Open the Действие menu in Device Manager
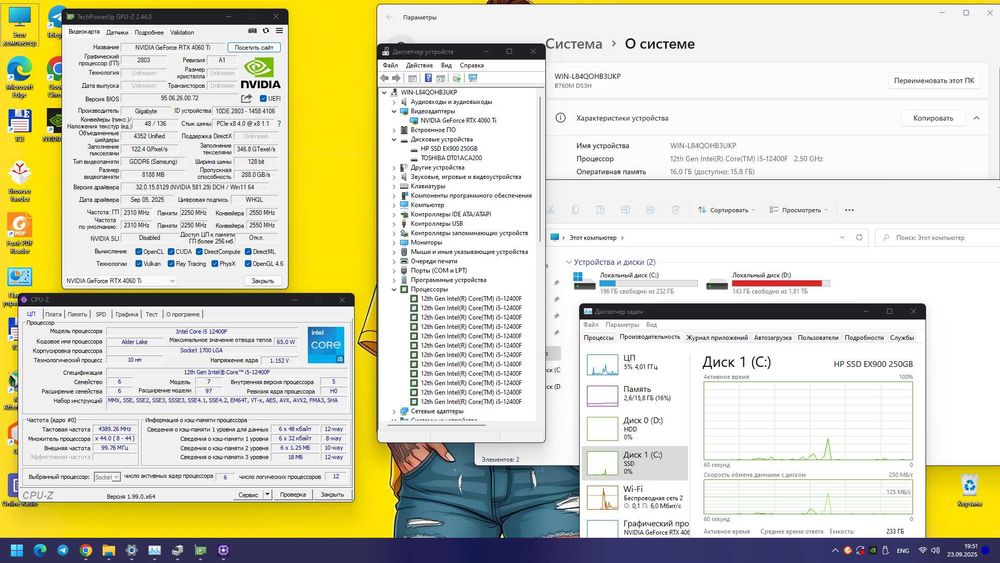The image size is (1000, 563). 419,65
